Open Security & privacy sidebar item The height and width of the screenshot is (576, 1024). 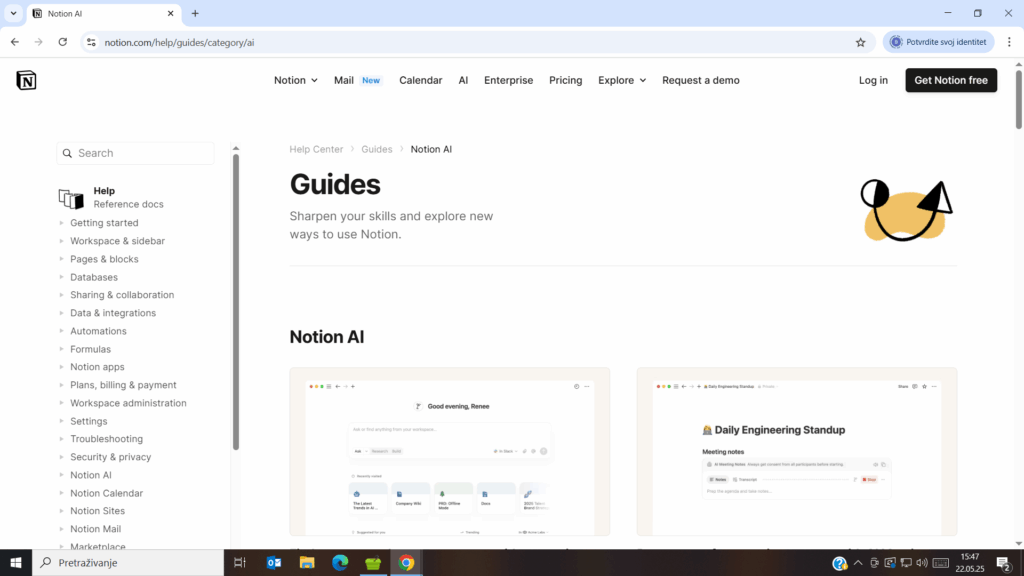point(110,457)
